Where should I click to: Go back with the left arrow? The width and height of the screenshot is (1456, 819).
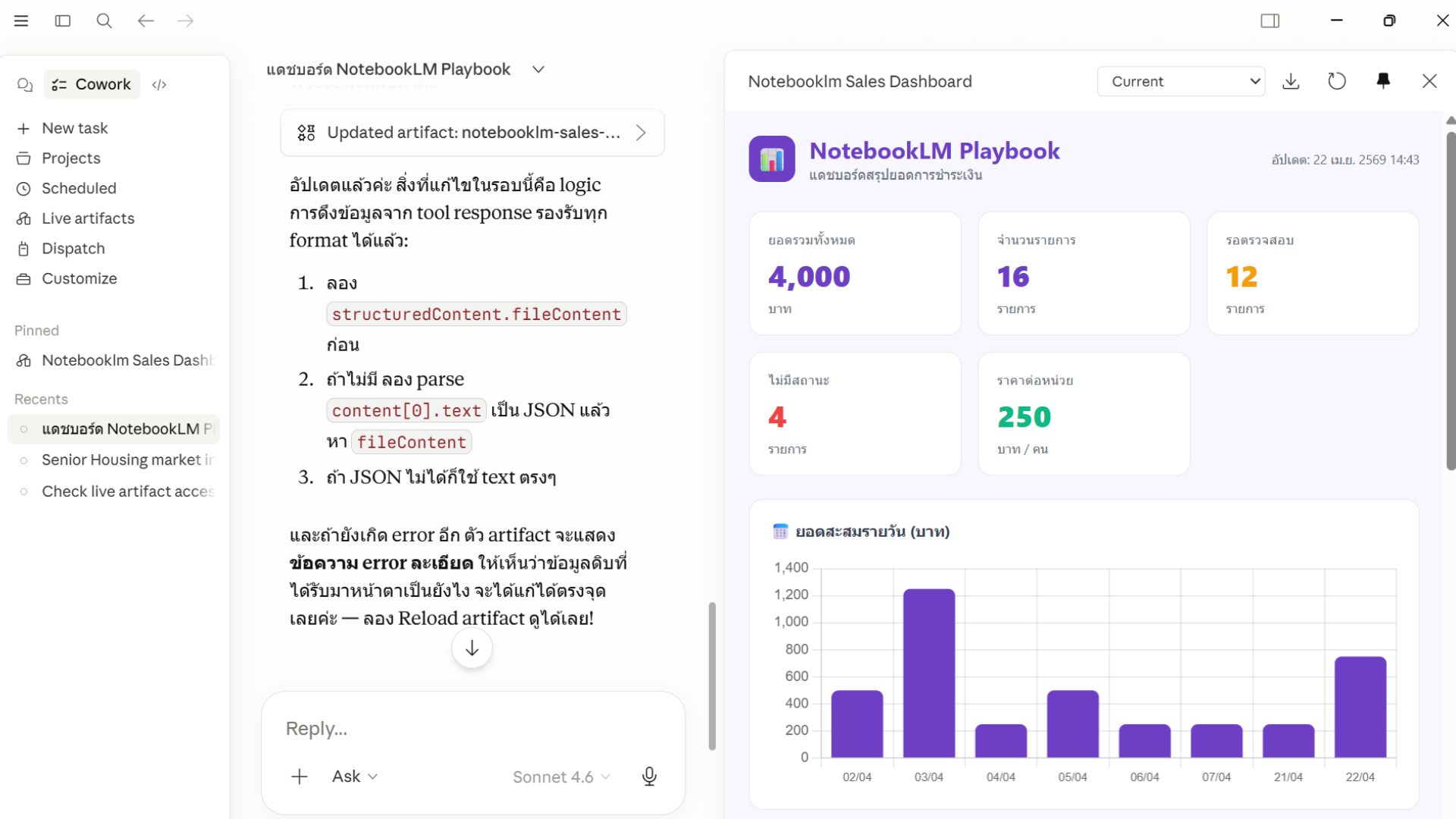coord(146,21)
